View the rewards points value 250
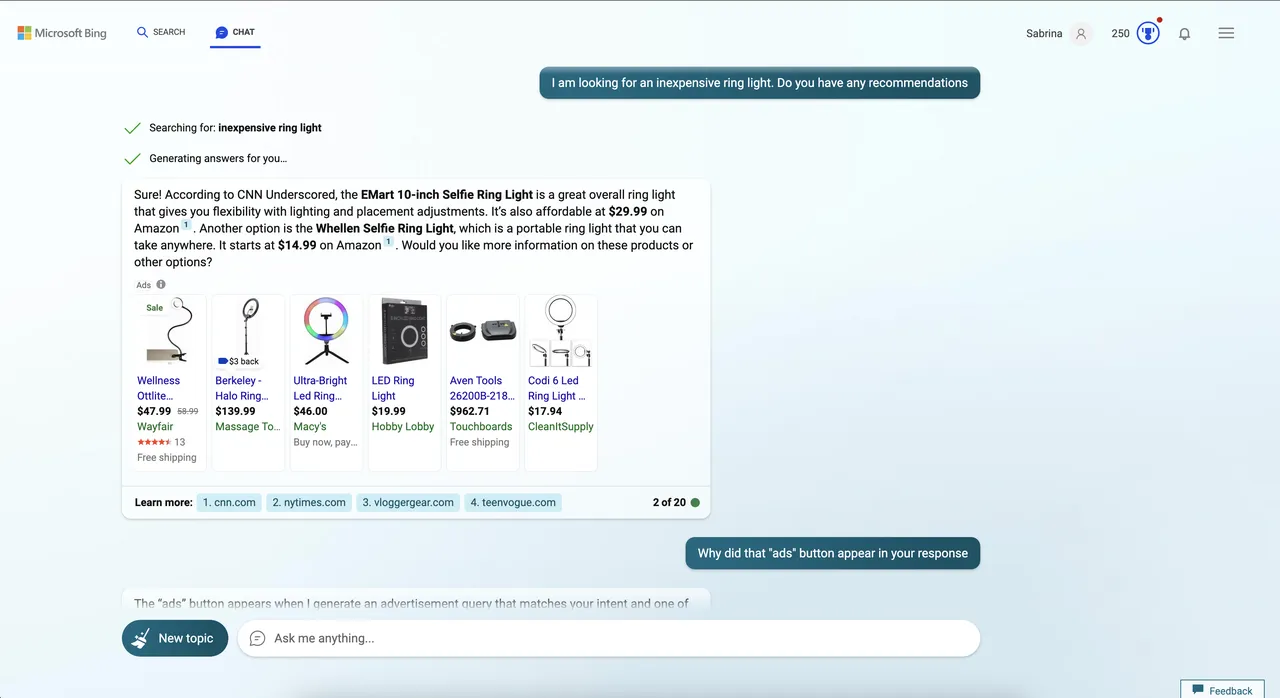This screenshot has height=698, width=1280. (x=1120, y=33)
